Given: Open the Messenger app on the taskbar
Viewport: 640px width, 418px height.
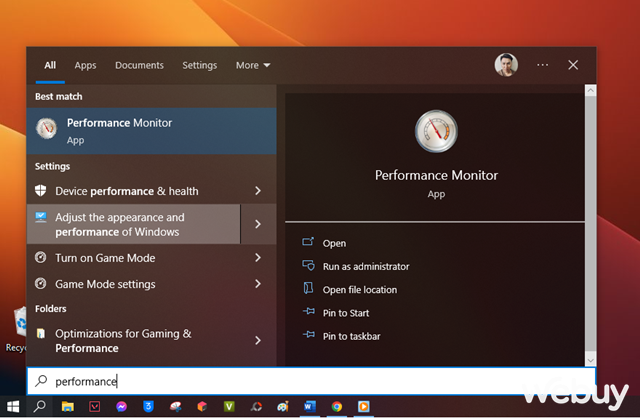Looking at the screenshot, I should [122, 407].
